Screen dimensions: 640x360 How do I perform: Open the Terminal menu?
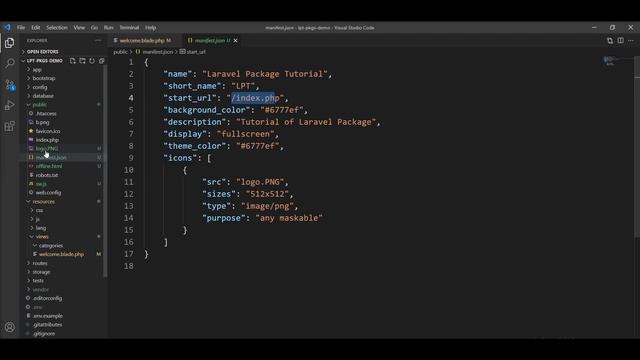point(129,28)
